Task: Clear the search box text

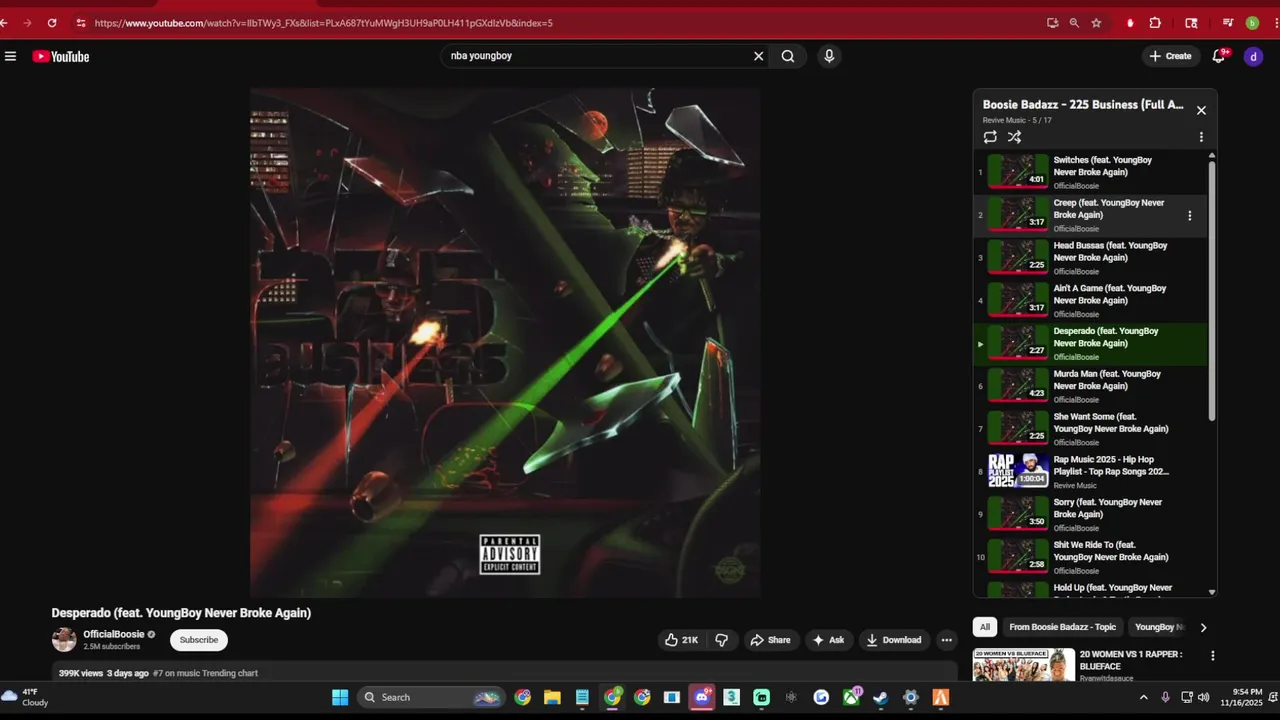Action: [758, 56]
